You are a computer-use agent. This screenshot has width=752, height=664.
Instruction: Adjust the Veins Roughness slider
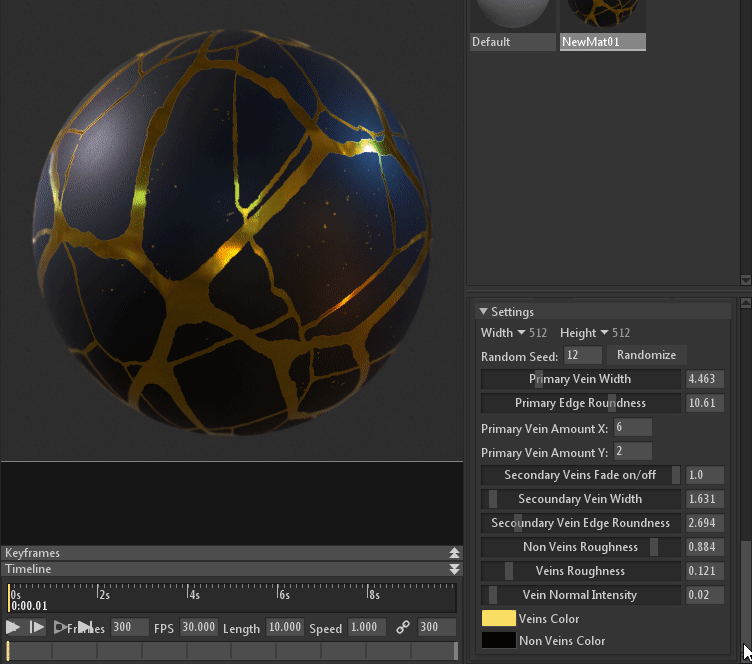tap(581, 571)
